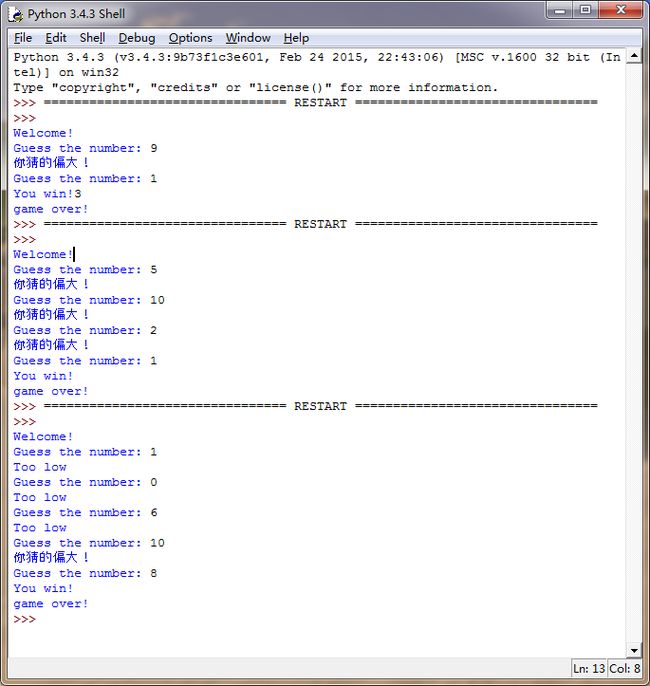Screen dimensions: 650x686
Task: Open the Window menu
Action: coord(248,38)
